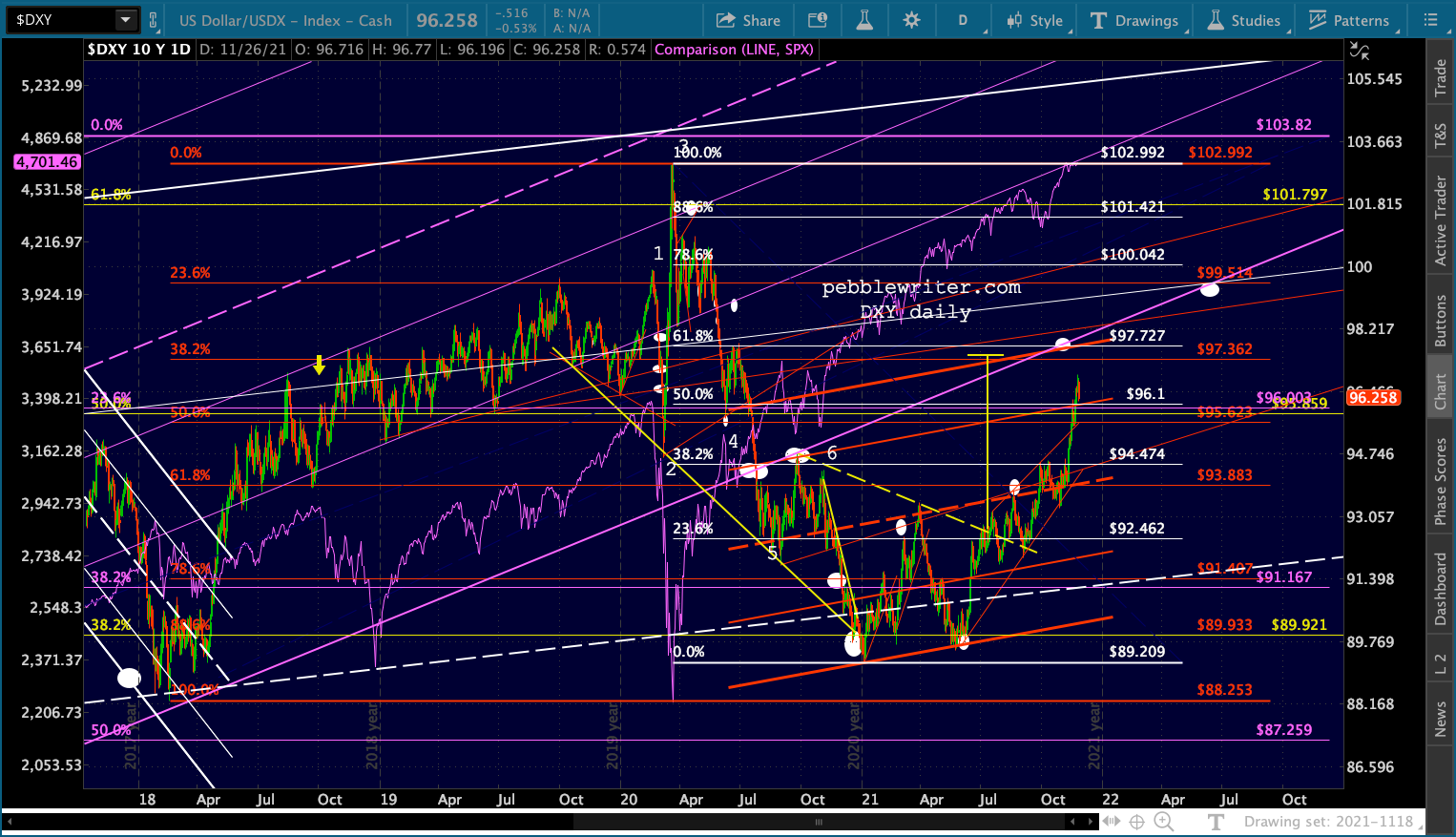This screenshot has width=1456, height=837.
Task: Open the Drawings menu button
Action: click(x=1134, y=20)
